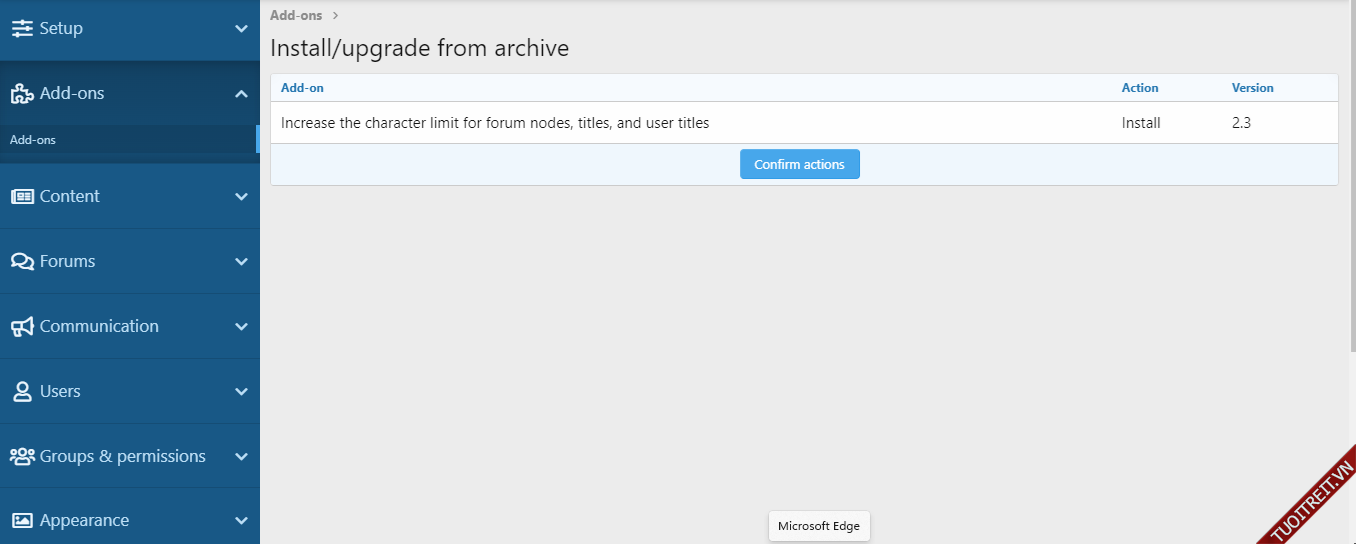Image resolution: width=1356 pixels, height=544 pixels.
Task: Select the character limit add-on row
Action: (x=495, y=124)
